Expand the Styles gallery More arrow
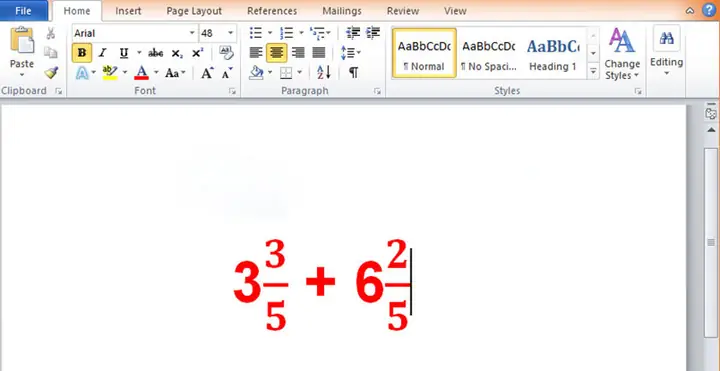 tap(593, 71)
